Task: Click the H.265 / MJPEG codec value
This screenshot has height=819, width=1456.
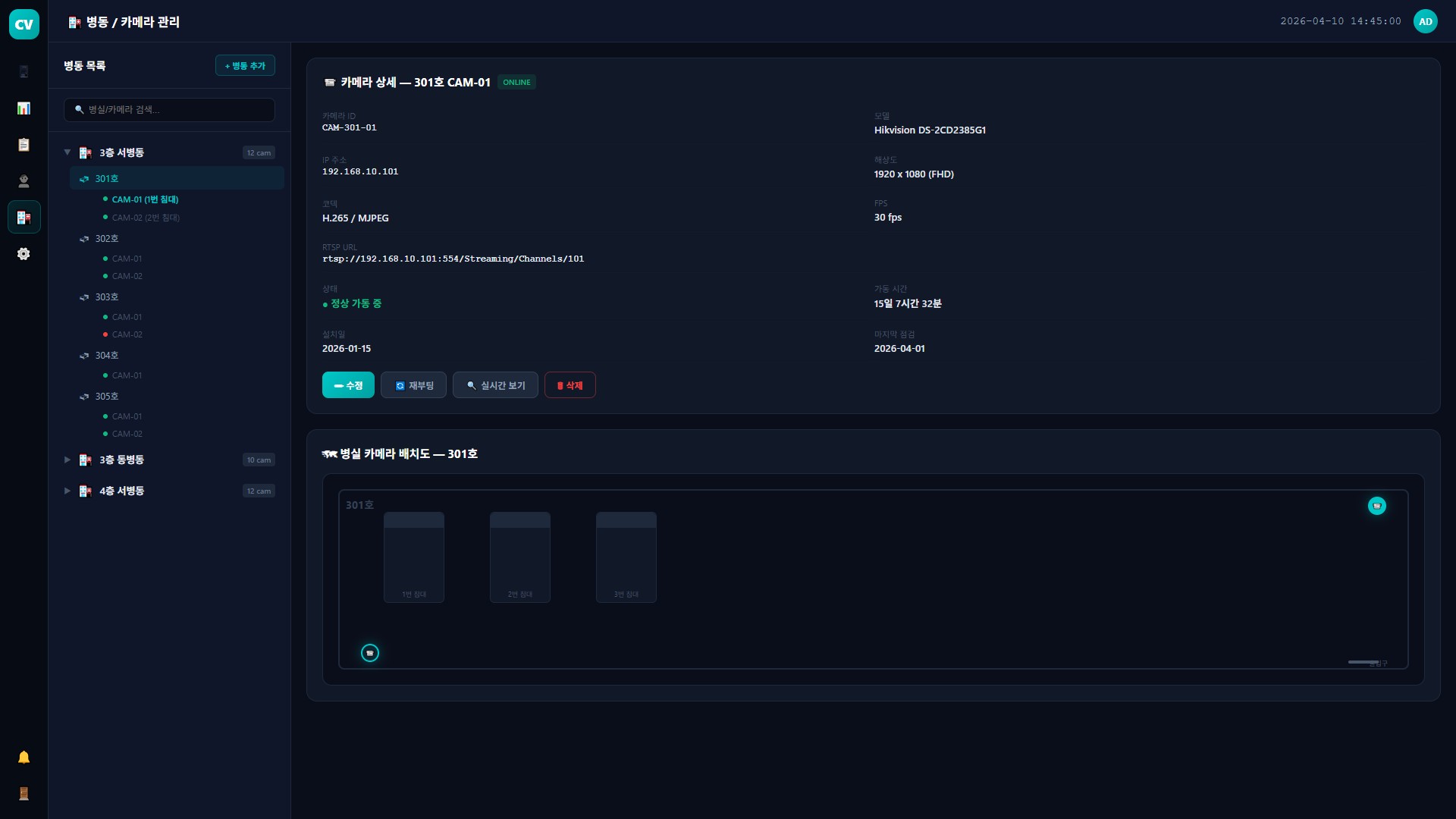Action: pyautogui.click(x=355, y=218)
